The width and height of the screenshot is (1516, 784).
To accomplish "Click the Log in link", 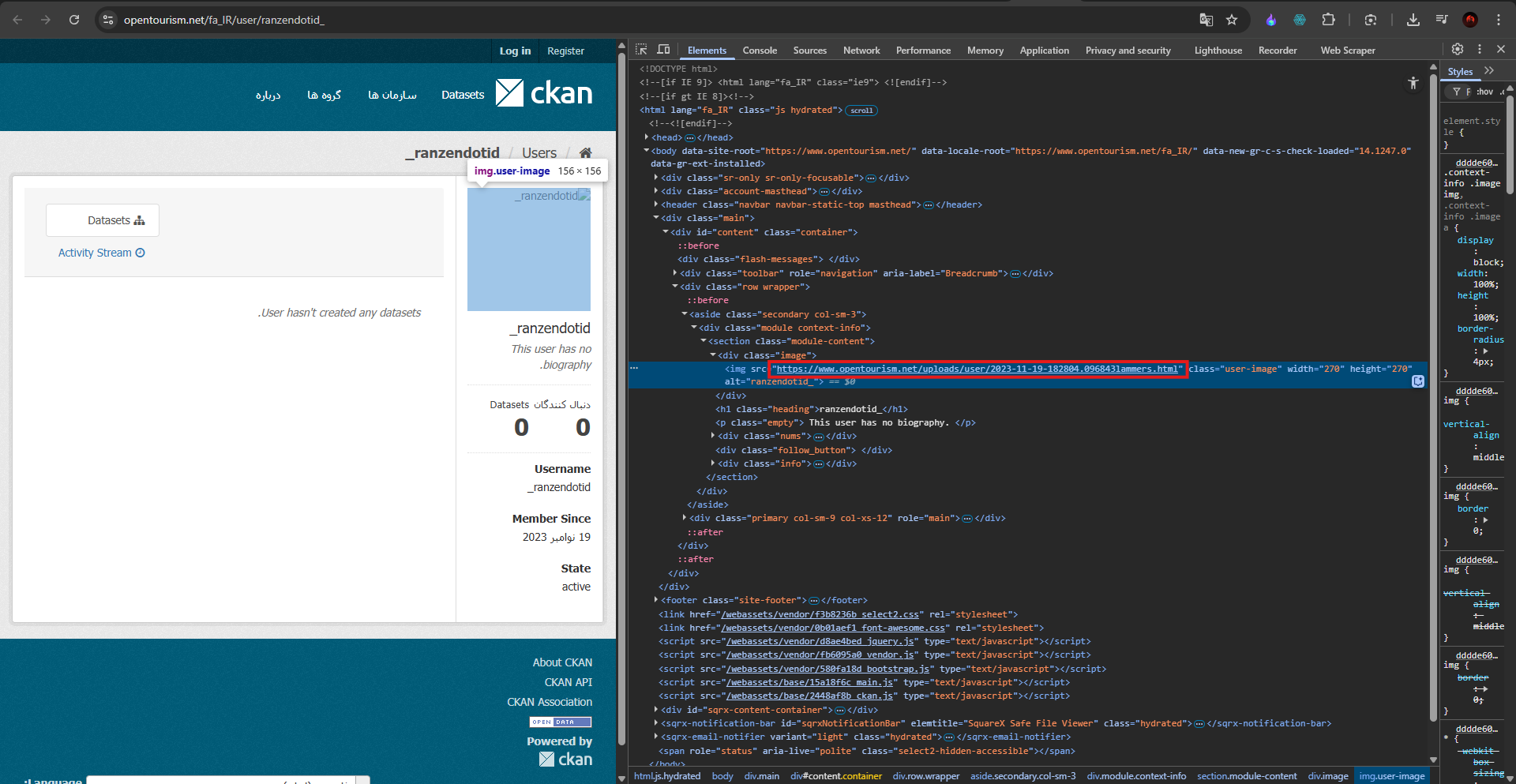I will (x=515, y=51).
